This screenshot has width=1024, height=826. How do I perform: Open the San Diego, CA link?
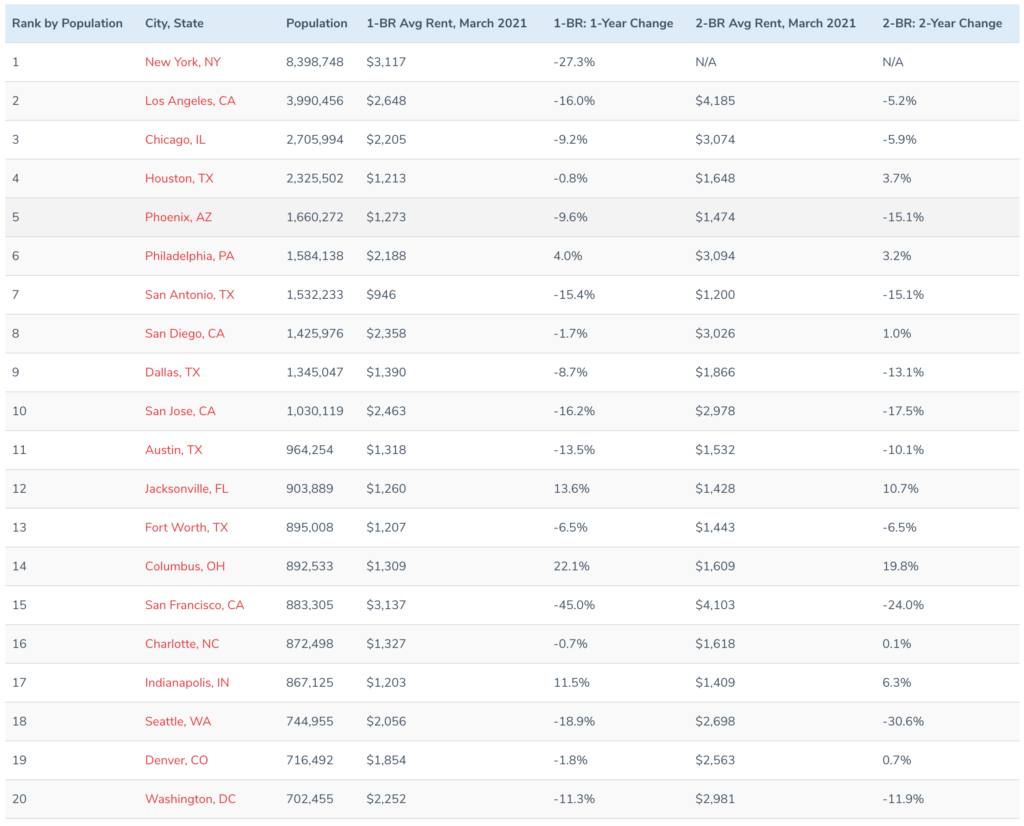click(185, 334)
